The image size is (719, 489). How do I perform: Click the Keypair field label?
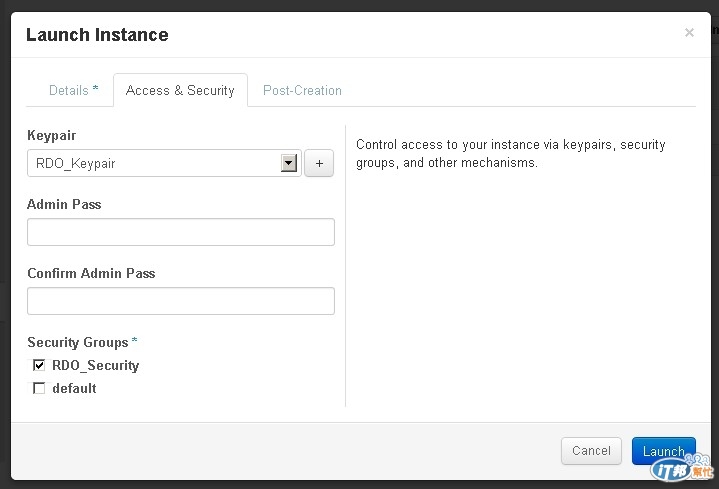pyautogui.click(x=51, y=135)
